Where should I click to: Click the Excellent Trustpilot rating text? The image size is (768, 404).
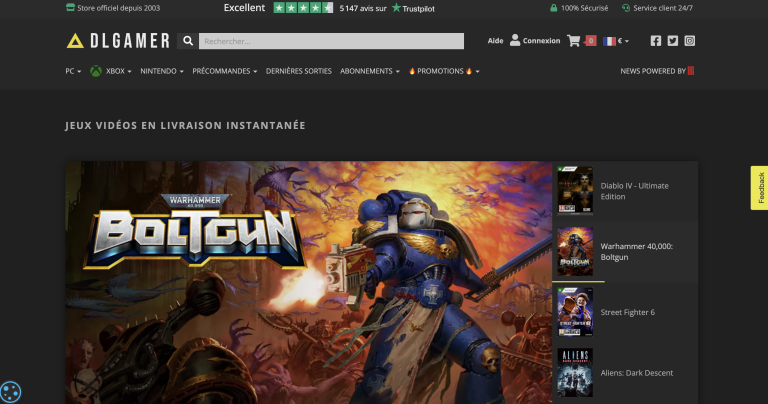[x=244, y=8]
